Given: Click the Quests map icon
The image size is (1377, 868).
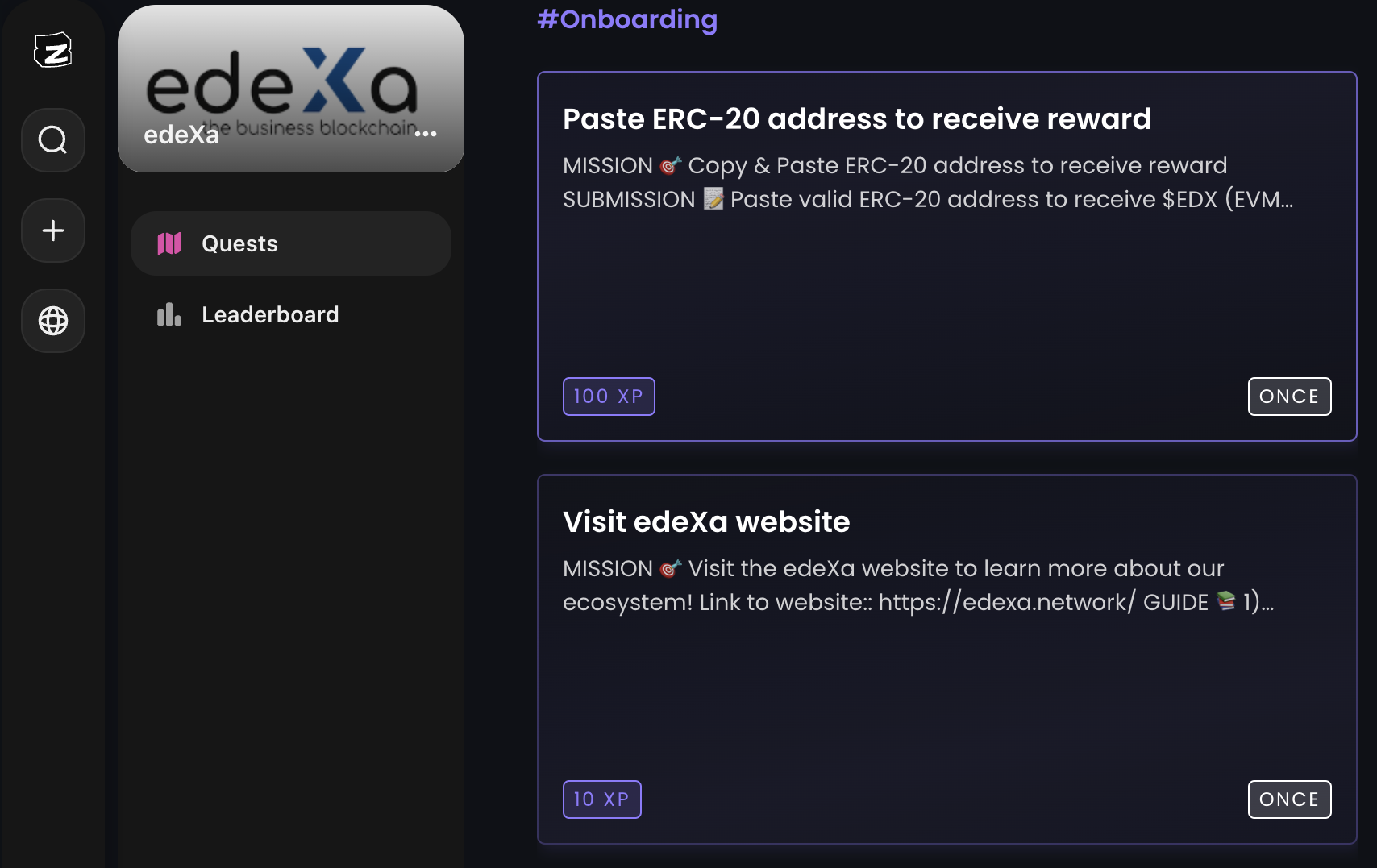Looking at the screenshot, I should 169,243.
